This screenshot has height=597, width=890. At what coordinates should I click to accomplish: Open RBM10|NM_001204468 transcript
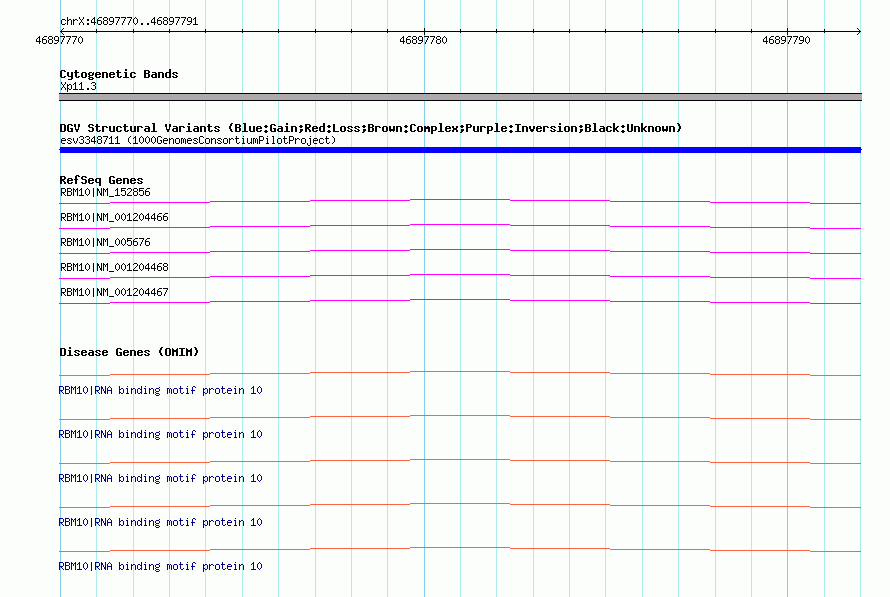(x=114, y=267)
